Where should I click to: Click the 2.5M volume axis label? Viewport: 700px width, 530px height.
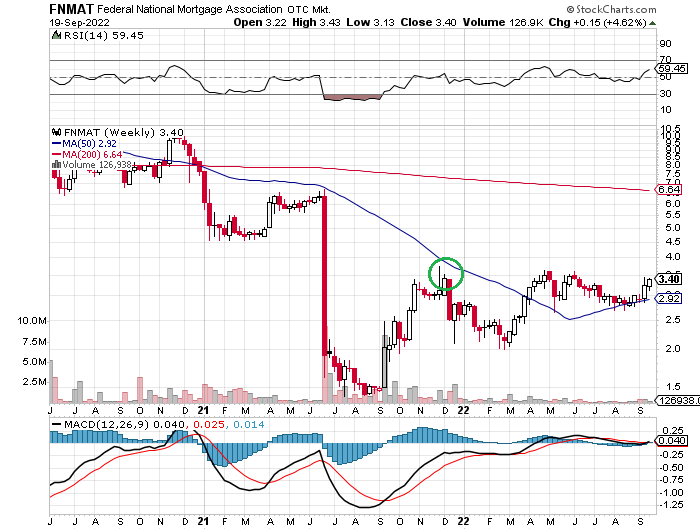pyautogui.click(x=34, y=382)
